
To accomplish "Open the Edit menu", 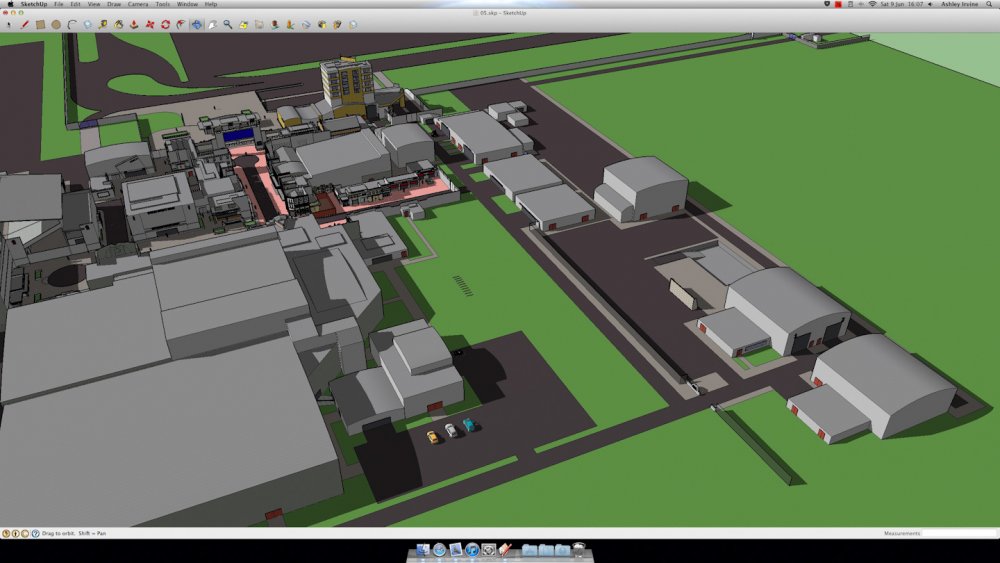I will tap(75, 4).
